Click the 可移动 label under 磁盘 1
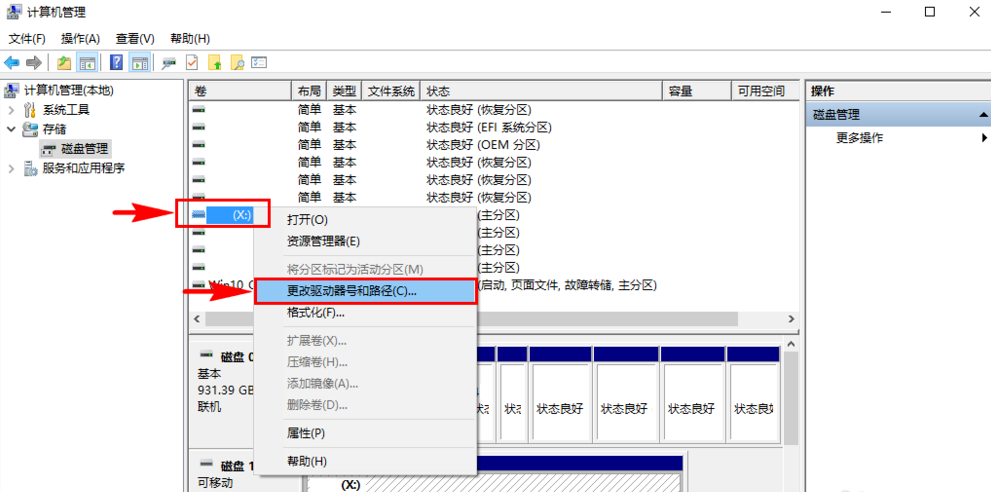991x492 pixels. point(215,483)
